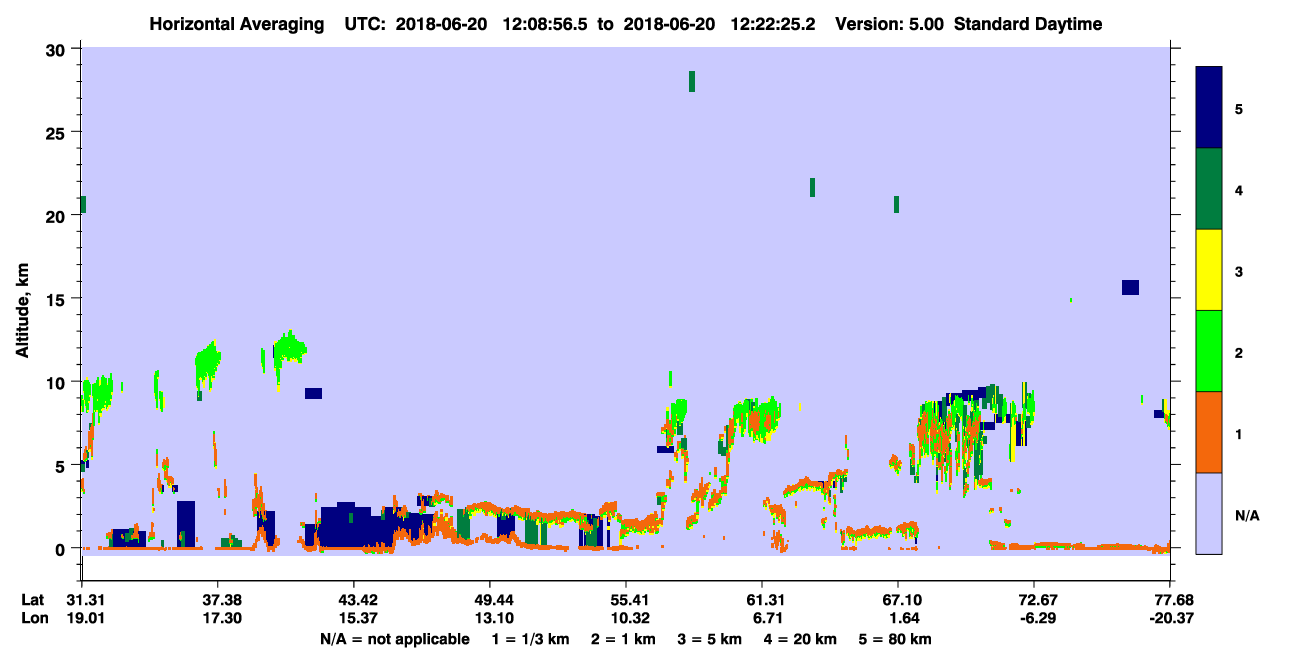Click the end time '12:22:25.2' in title
This screenshot has height=667, width=1300.
click(x=774, y=24)
